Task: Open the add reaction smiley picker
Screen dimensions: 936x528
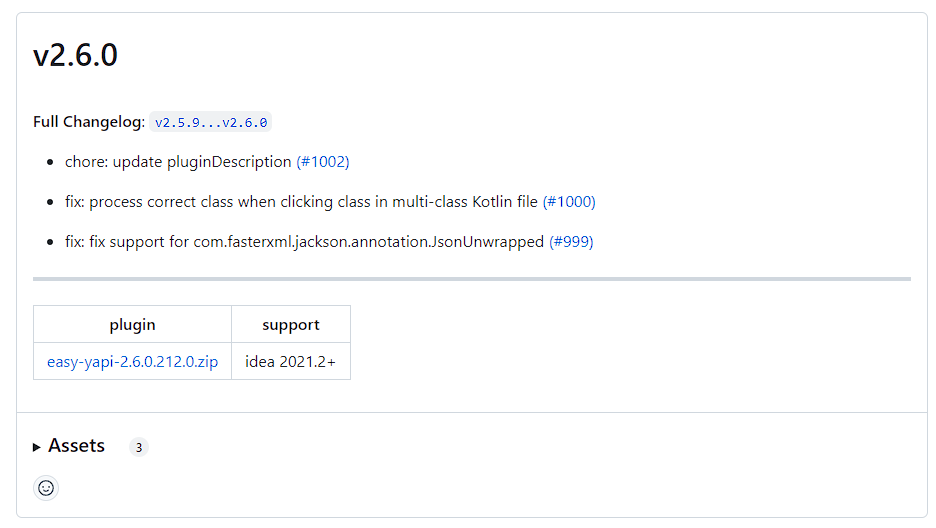Action: pos(46,488)
